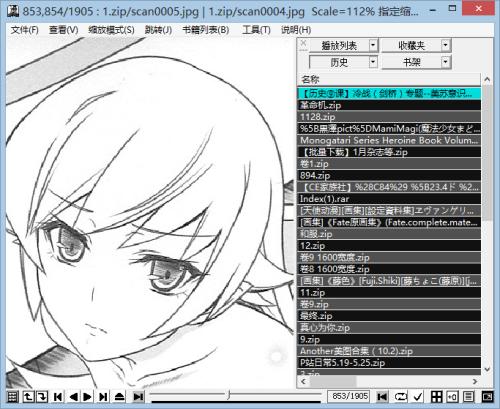
Task: Open the 说明(H) menu
Action: 296,30
